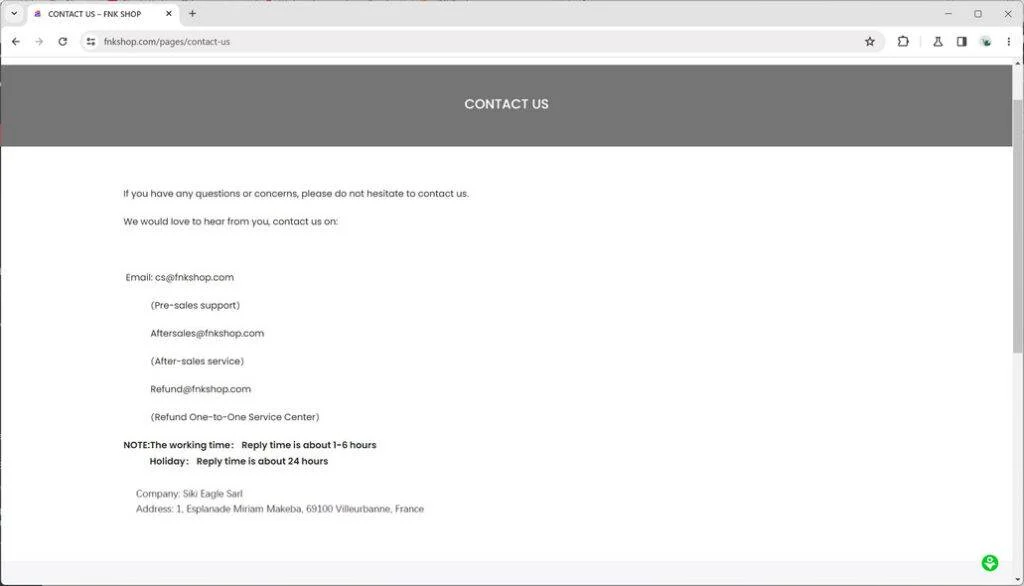Screen dimensions: 1024x586
Task: Select the CONTACT US – FNK SHOP tab
Action: click(x=103, y=14)
